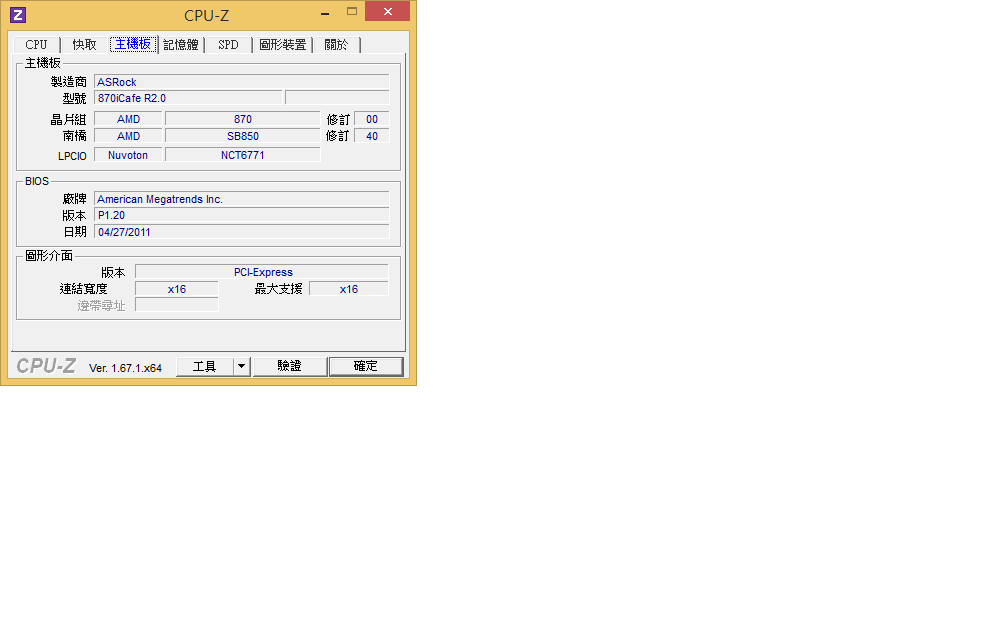Expand the 工具 dropdown arrow
Screen dimensions: 1008x630
click(x=241, y=366)
